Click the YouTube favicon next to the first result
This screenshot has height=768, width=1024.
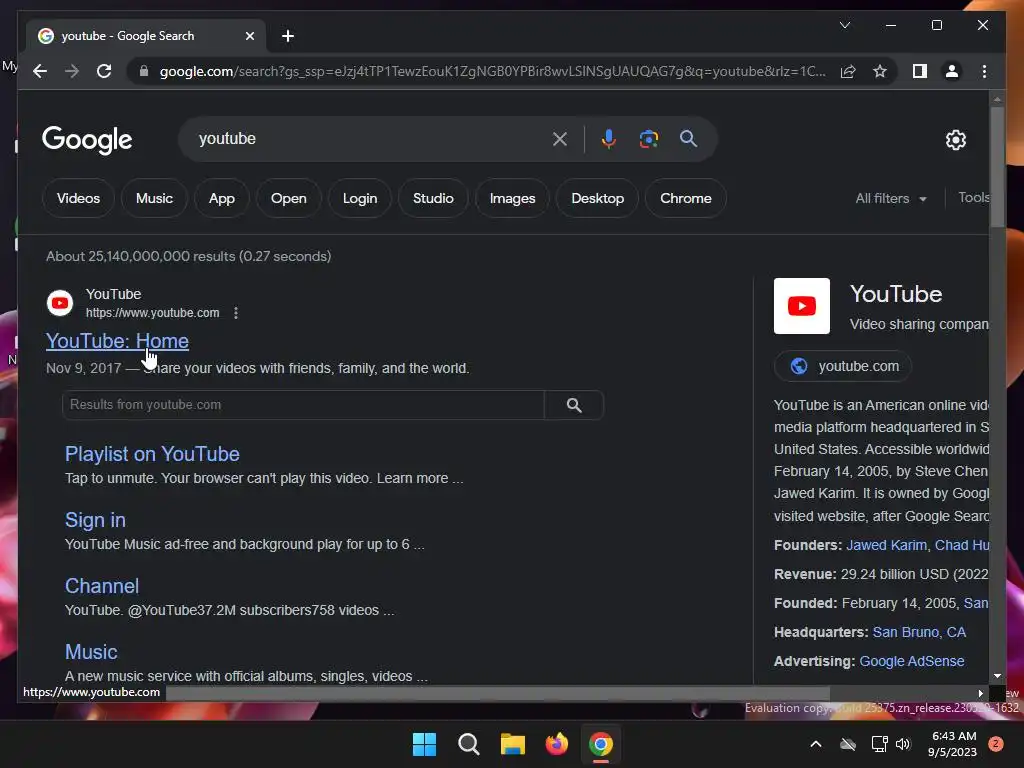tap(60, 303)
